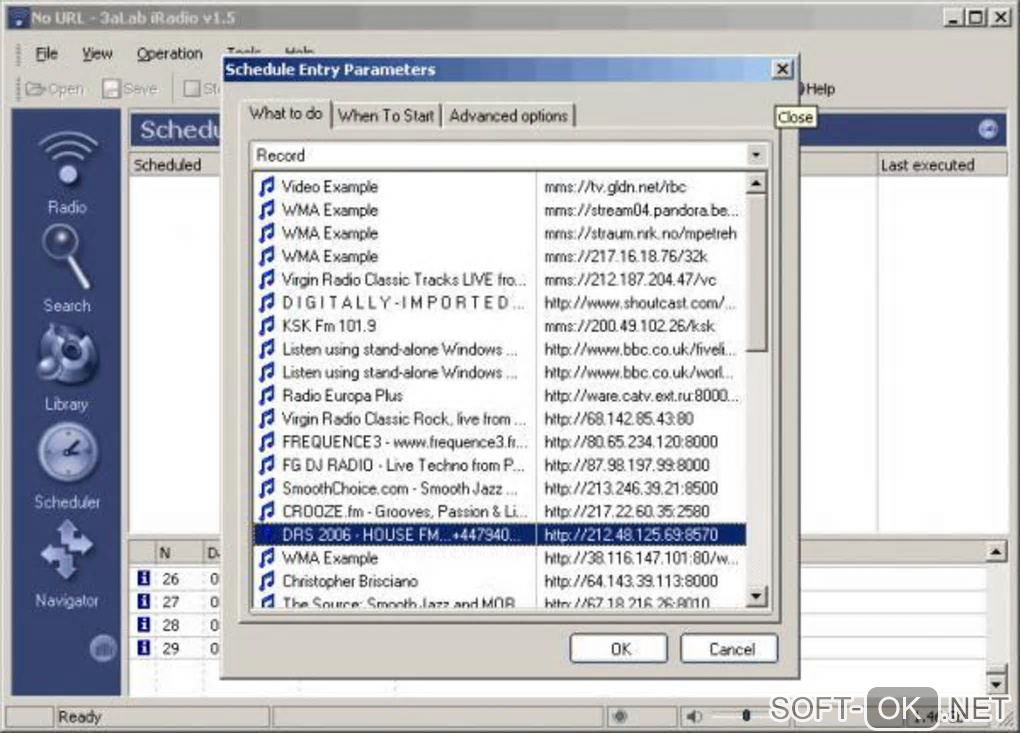Select DIGITALLY-IMPORTED station
The height and width of the screenshot is (733, 1020).
pyautogui.click(x=499, y=302)
